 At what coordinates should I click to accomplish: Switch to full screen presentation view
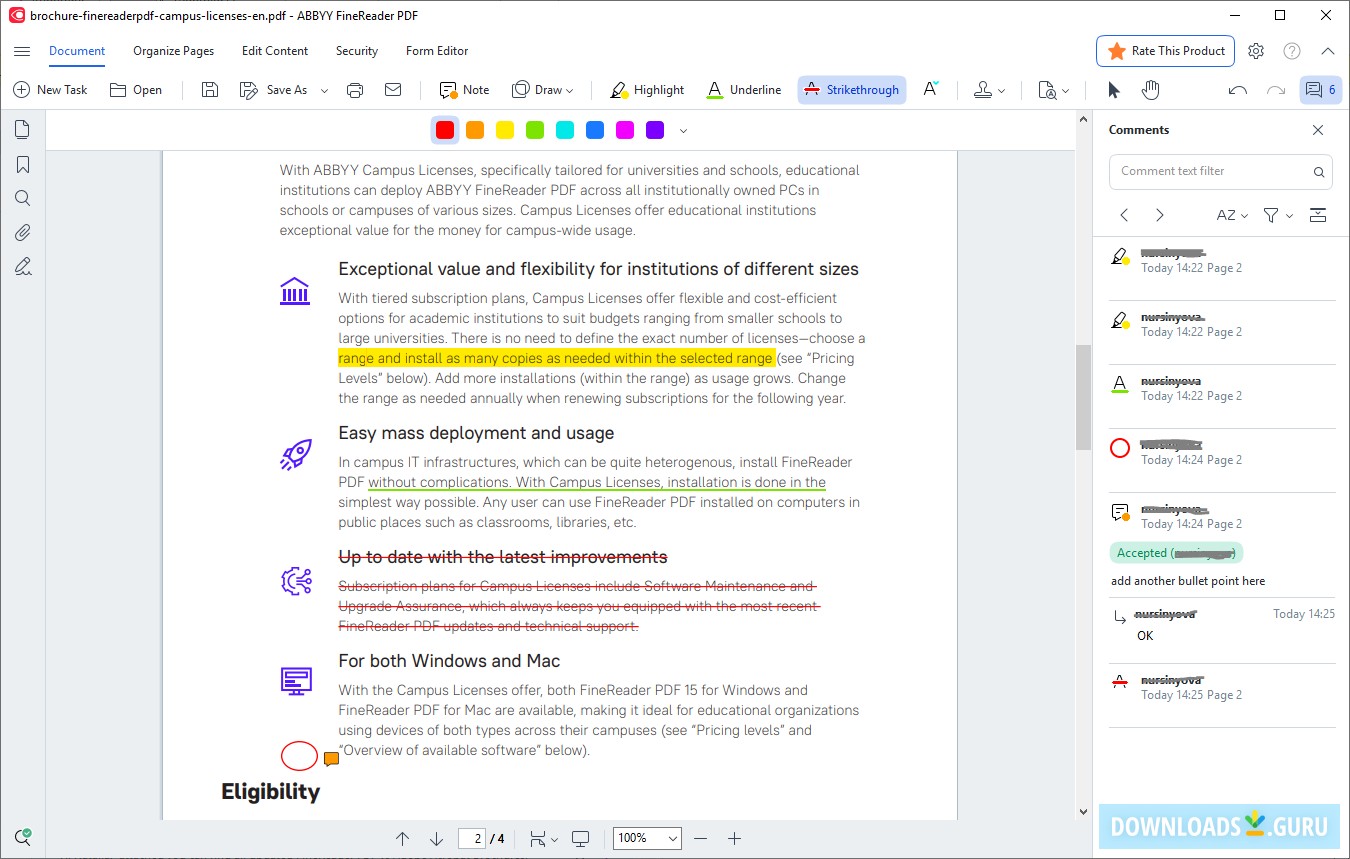580,839
